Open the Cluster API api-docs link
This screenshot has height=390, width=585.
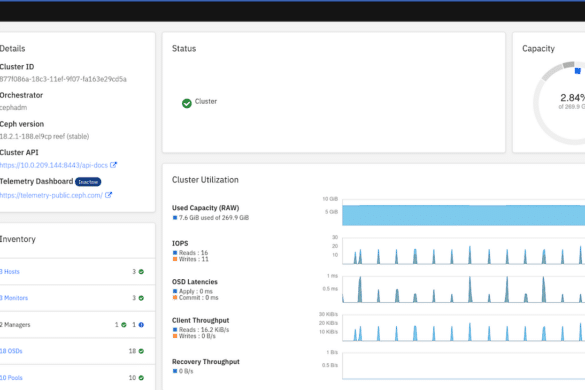click(x=54, y=165)
